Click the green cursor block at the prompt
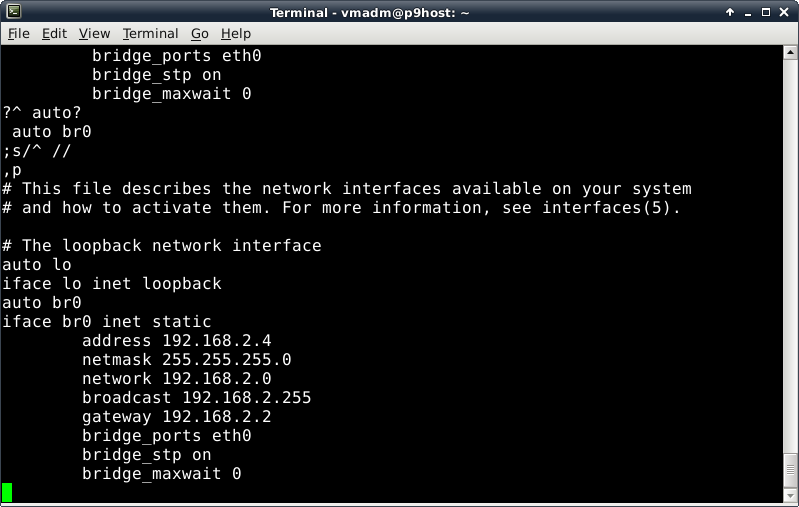This screenshot has height=507, width=799. pyautogui.click(x=7, y=492)
